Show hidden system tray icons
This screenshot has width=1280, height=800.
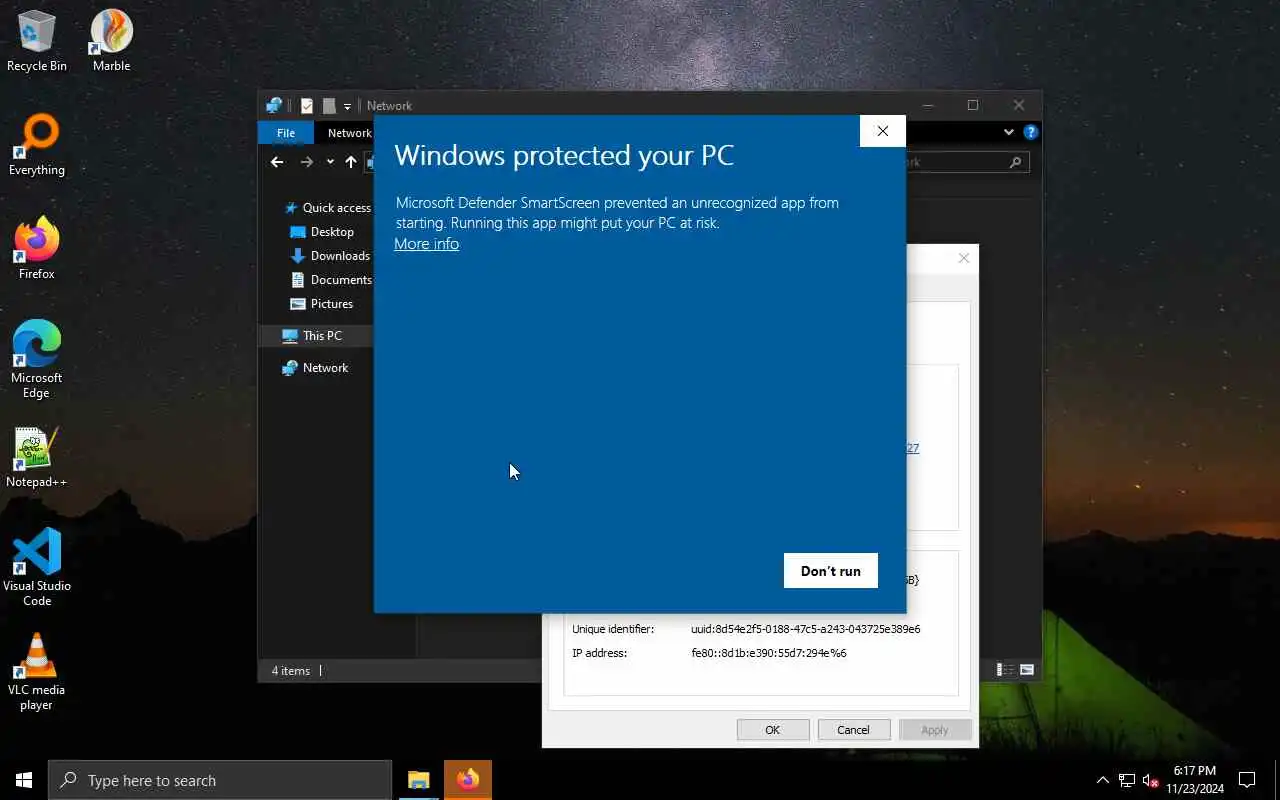pos(1102,780)
